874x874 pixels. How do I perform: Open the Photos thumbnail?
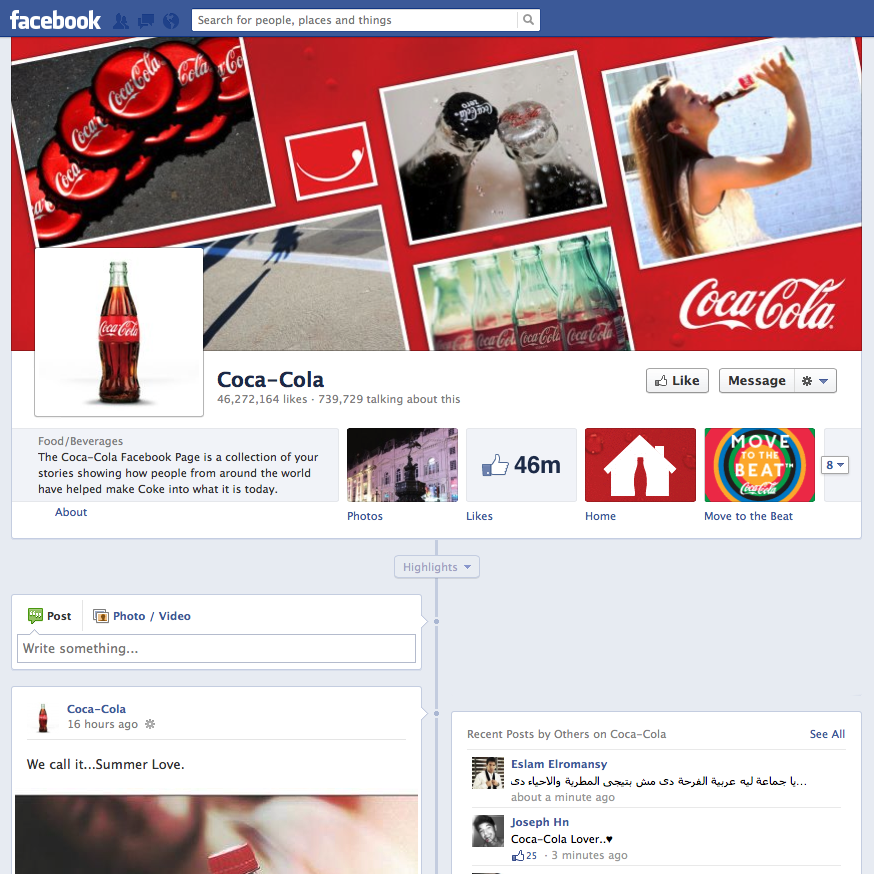(402, 465)
